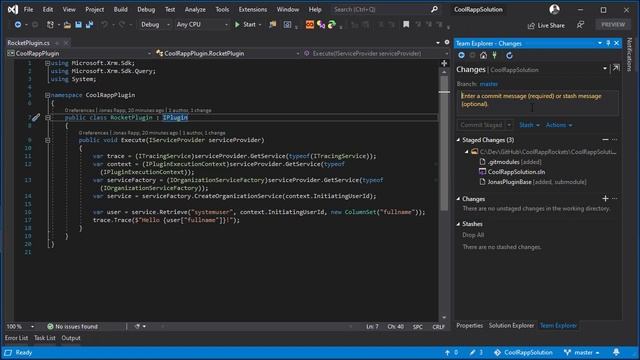Click the screwdriver quick actions icon
The width and height of the screenshot is (640, 360).
36,118
